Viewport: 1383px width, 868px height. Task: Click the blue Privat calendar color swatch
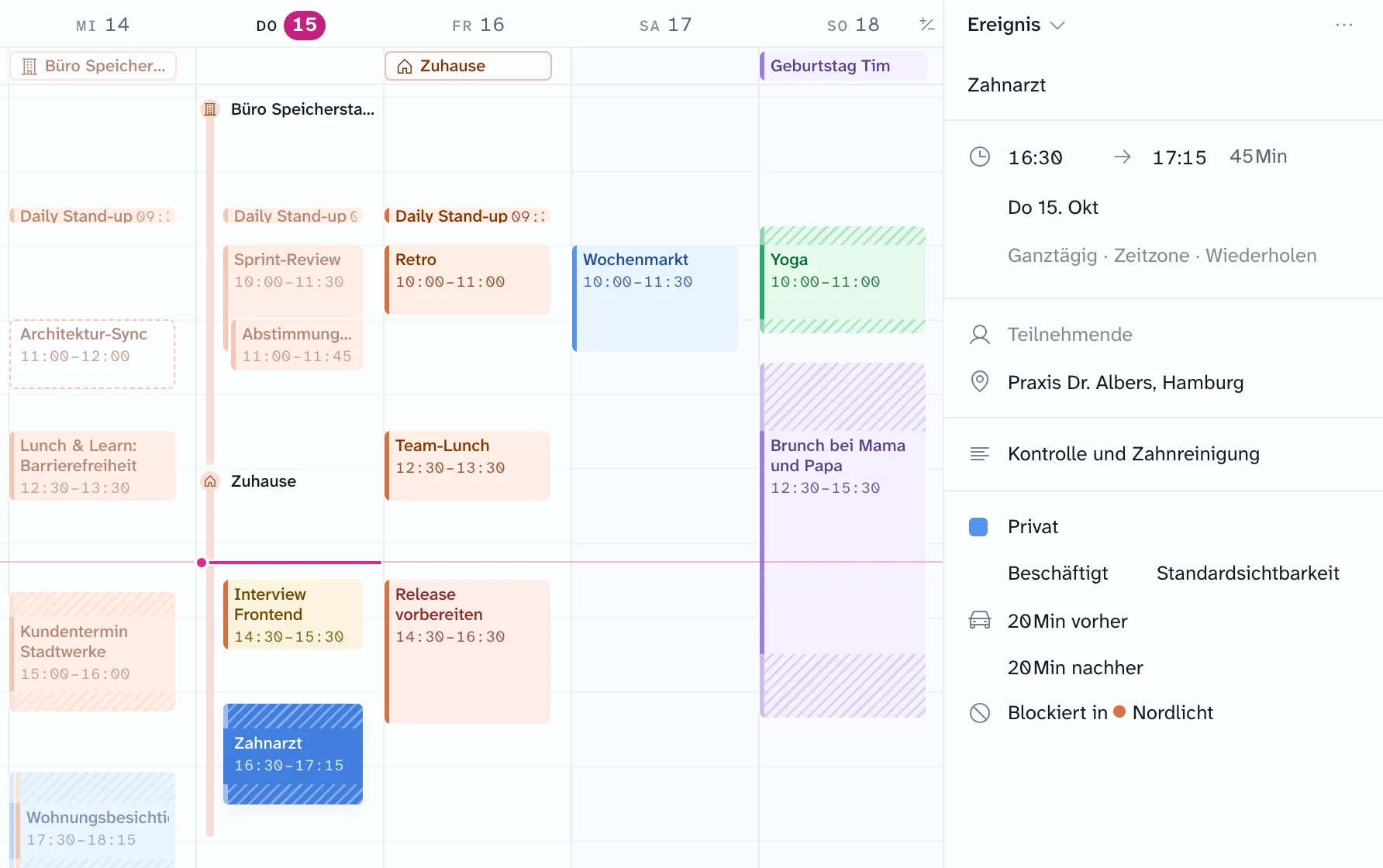(x=978, y=527)
